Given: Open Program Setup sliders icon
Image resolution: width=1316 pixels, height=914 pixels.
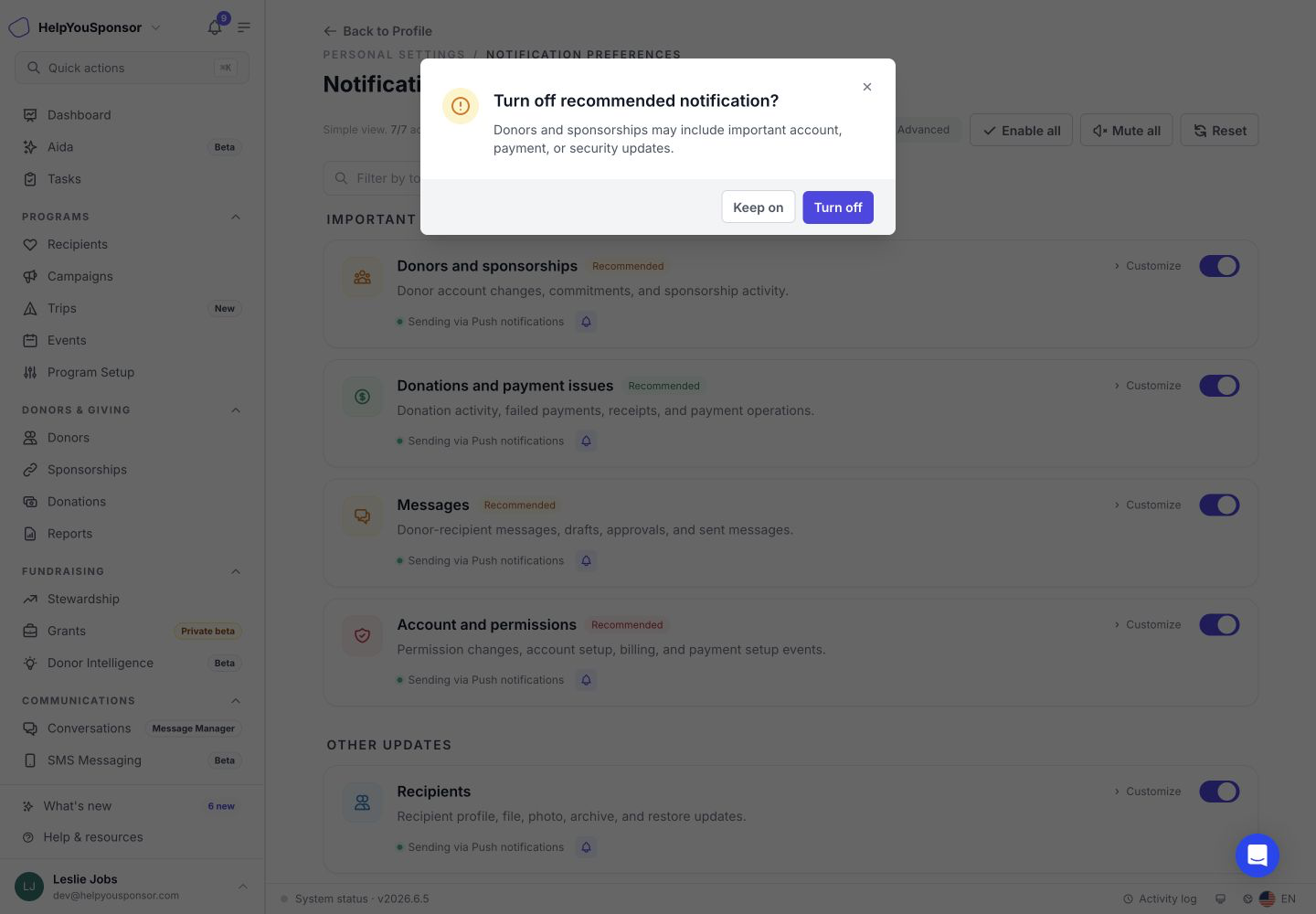Looking at the screenshot, I should [x=30, y=373].
